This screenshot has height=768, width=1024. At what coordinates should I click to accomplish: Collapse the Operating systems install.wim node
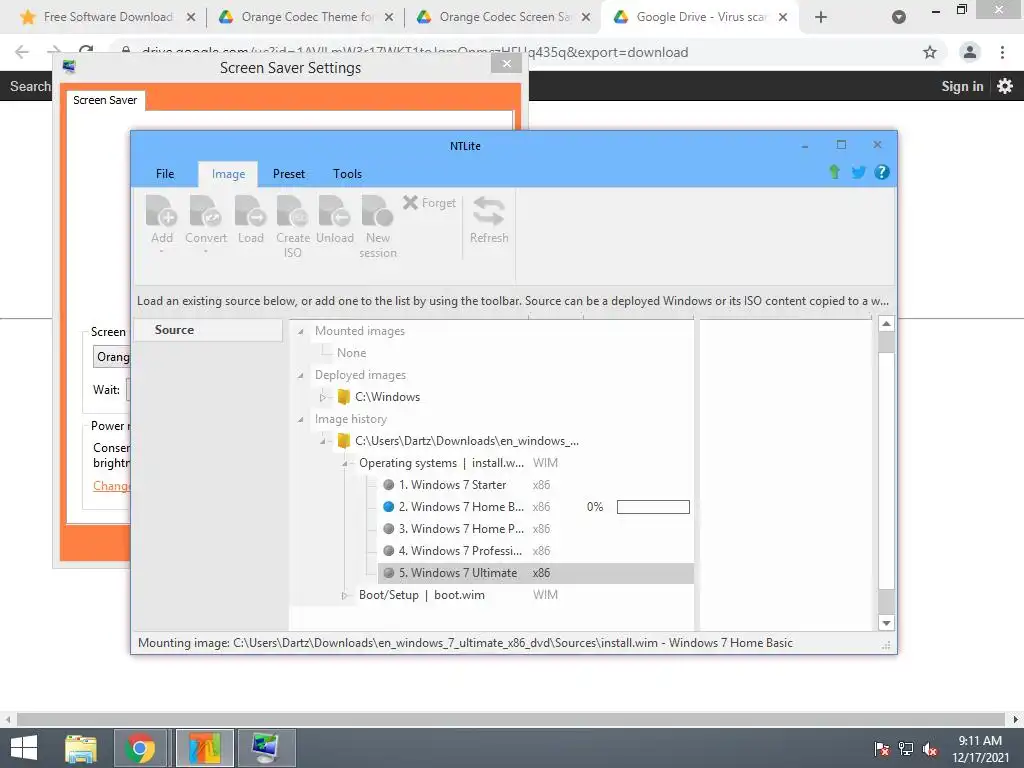[x=345, y=464]
